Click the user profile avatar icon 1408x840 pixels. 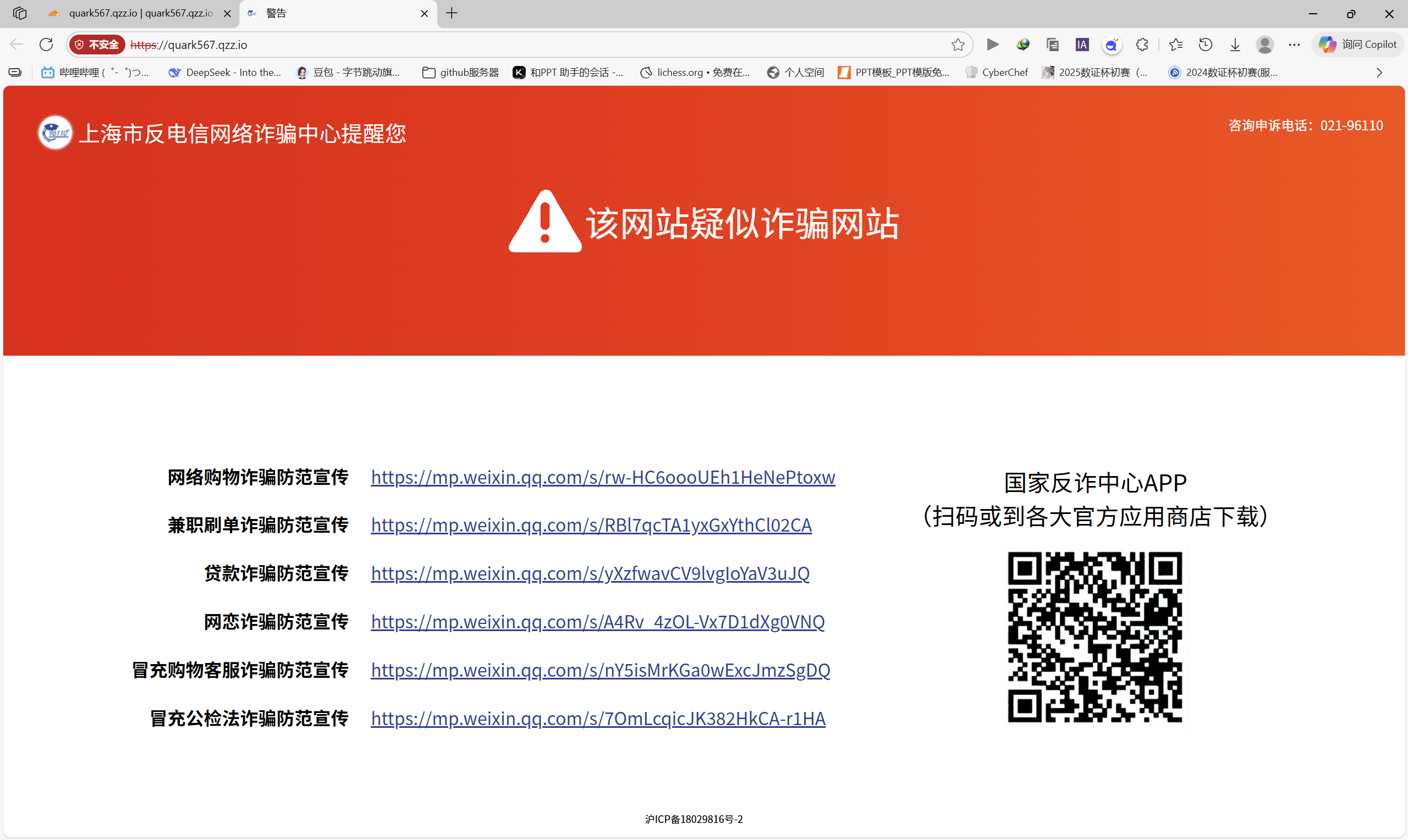click(1264, 44)
